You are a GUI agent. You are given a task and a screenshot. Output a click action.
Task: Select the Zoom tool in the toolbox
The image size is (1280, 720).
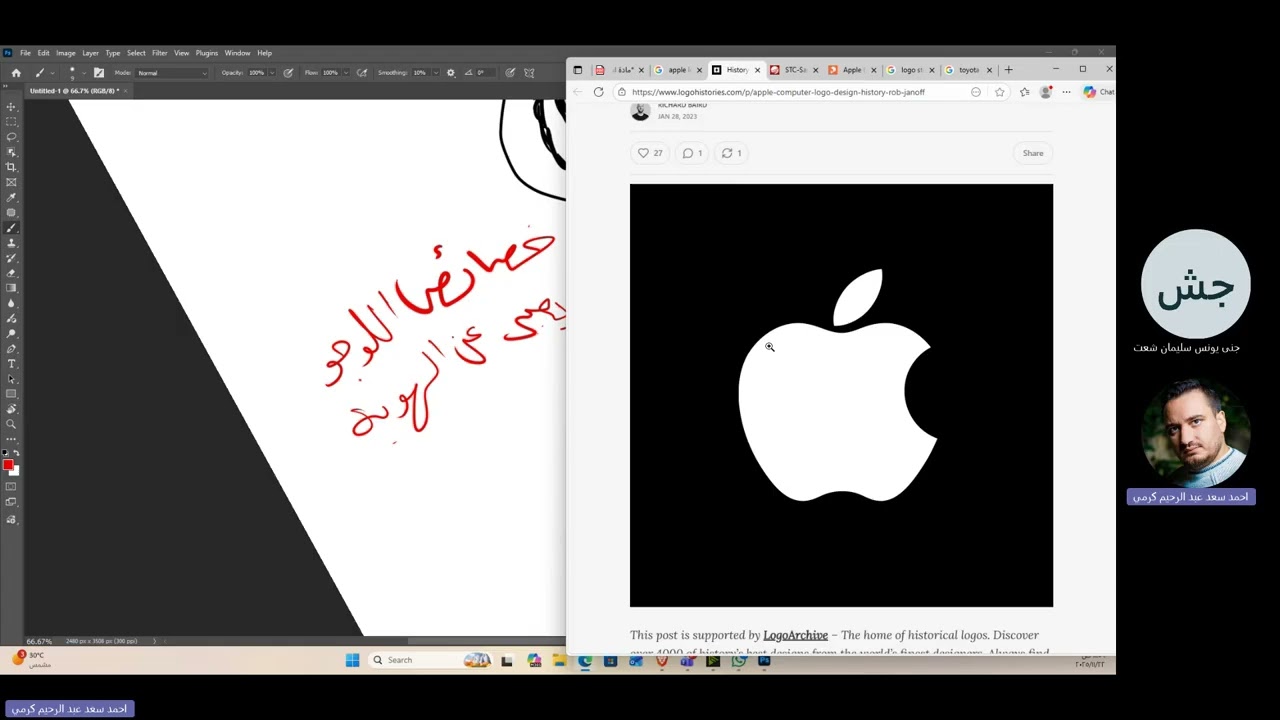[x=11, y=424]
